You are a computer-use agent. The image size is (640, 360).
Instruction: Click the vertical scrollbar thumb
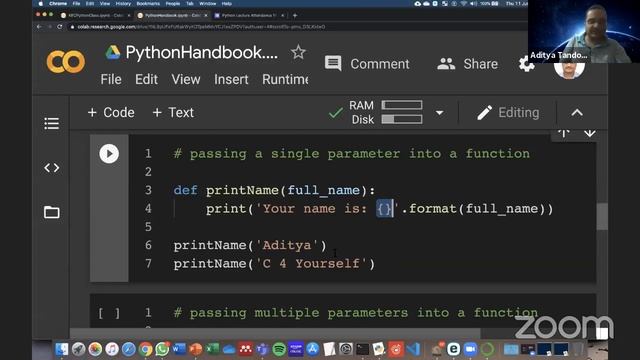click(x=602, y=216)
